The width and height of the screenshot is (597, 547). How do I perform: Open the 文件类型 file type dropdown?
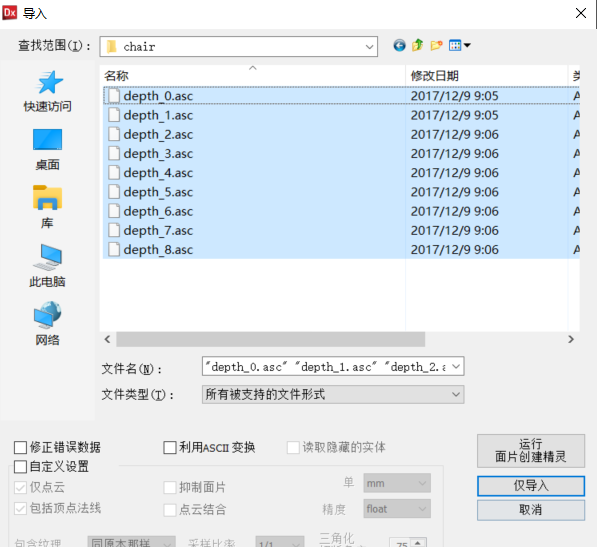333,394
